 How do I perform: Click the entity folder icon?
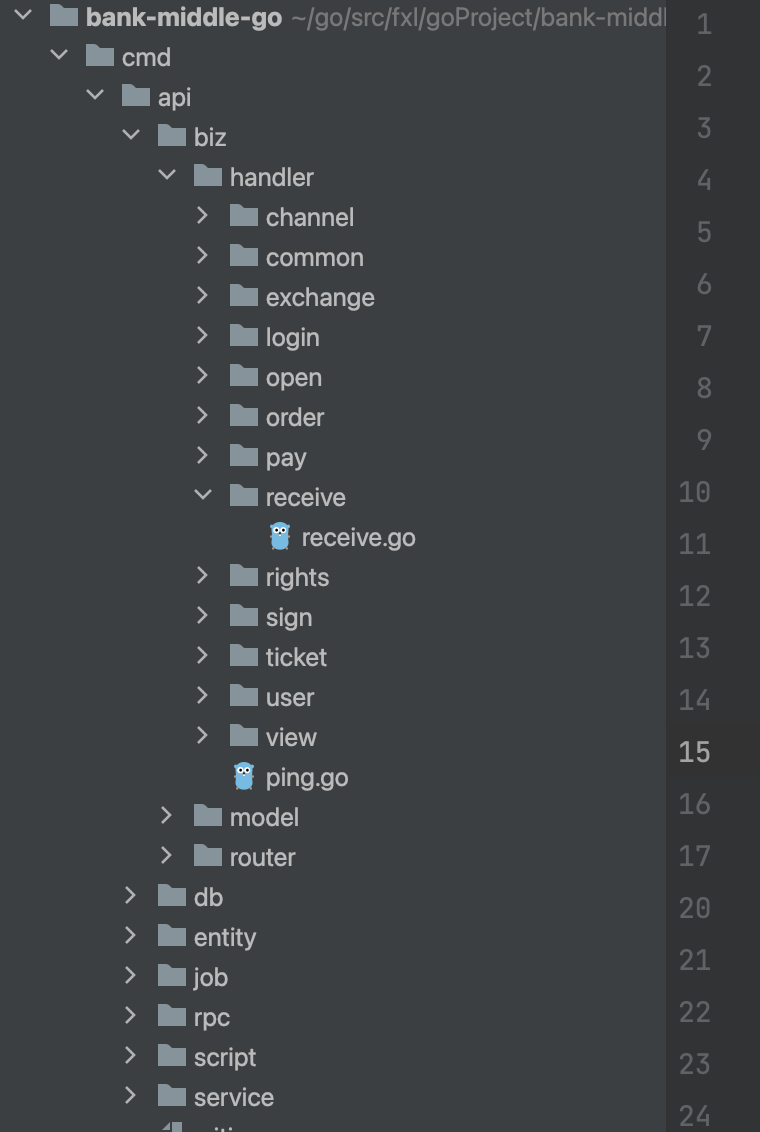[x=172, y=936]
